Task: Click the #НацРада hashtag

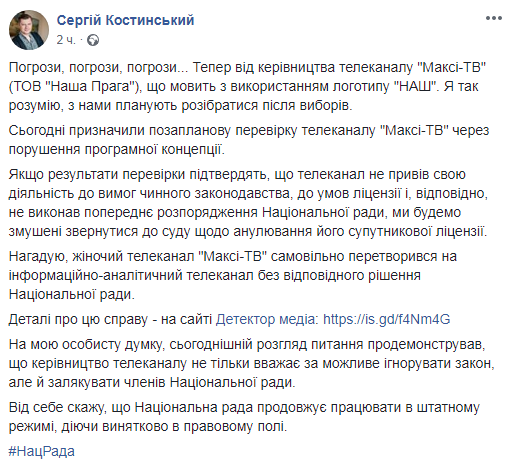Action: pos(42,451)
